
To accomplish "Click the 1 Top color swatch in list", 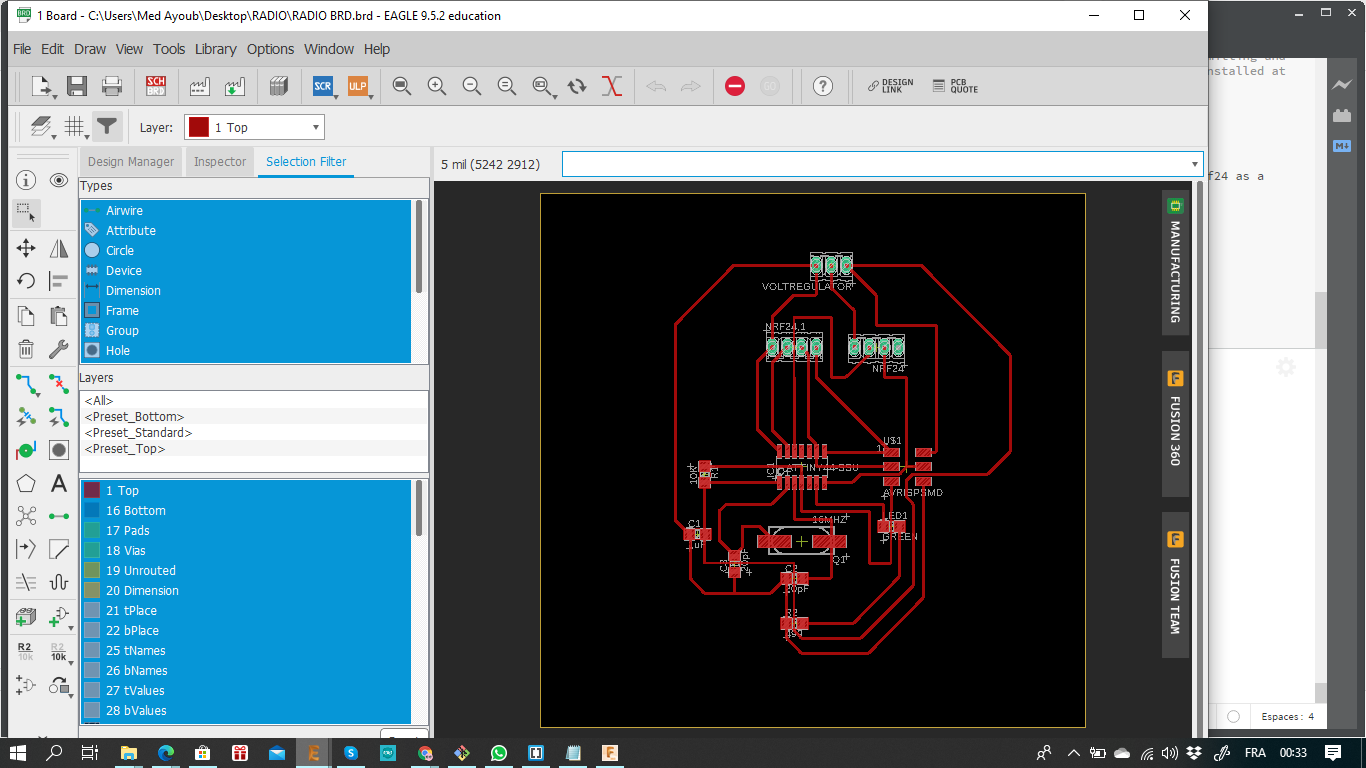I will [x=92, y=491].
